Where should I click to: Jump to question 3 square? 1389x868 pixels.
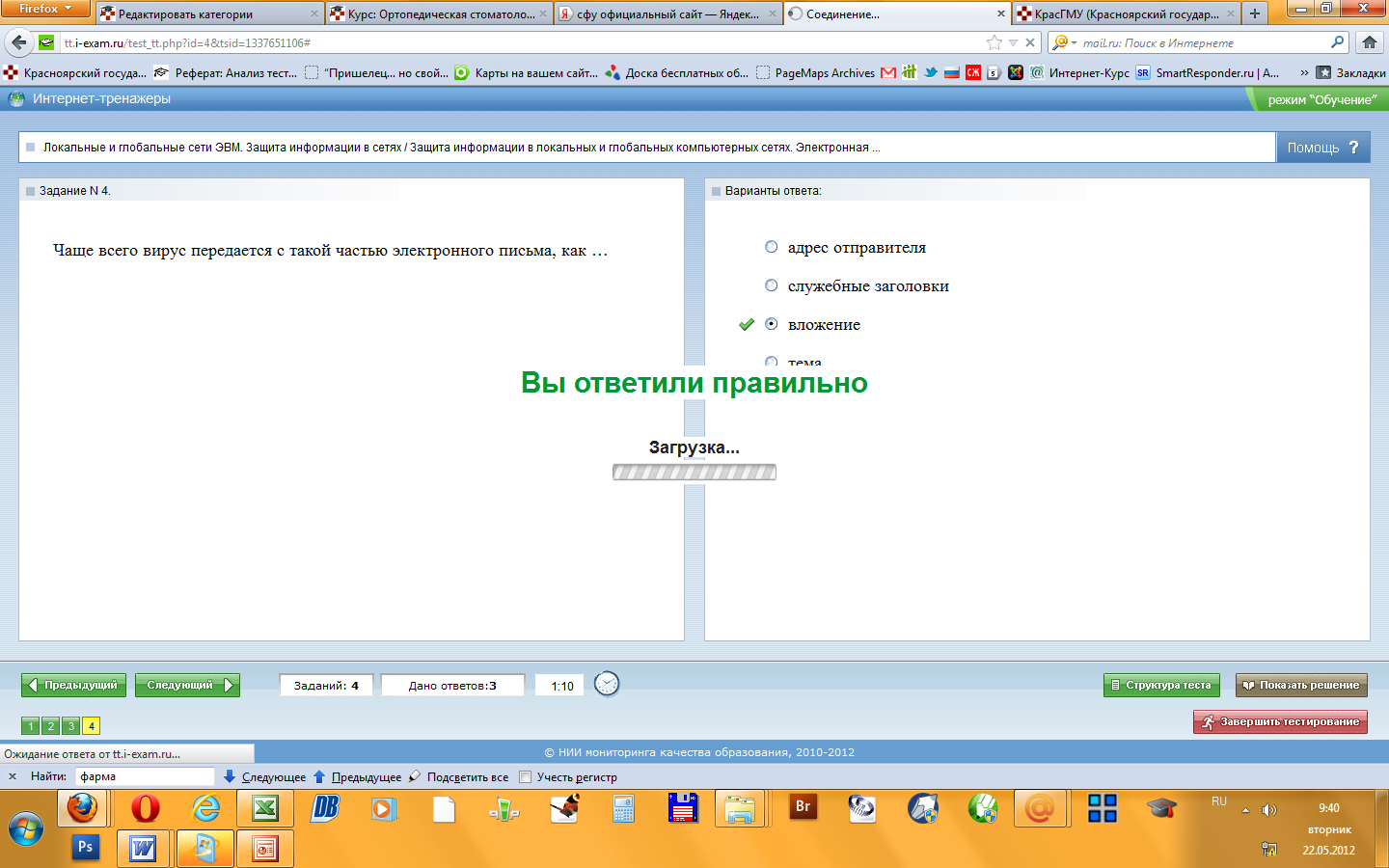tap(71, 726)
